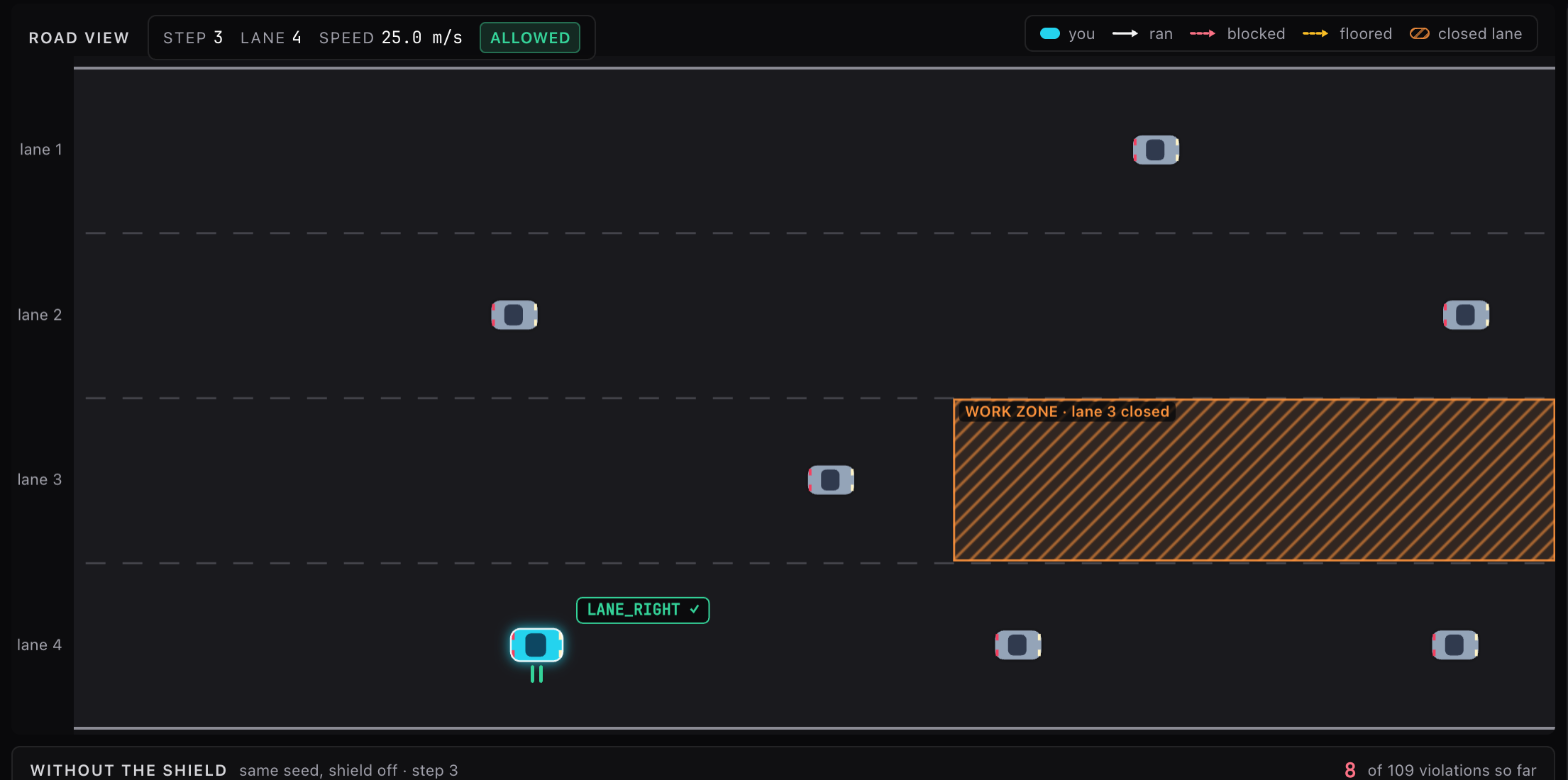This screenshot has width=1568, height=780.
Task: Click the green ALLOWED status badge
Action: point(530,38)
